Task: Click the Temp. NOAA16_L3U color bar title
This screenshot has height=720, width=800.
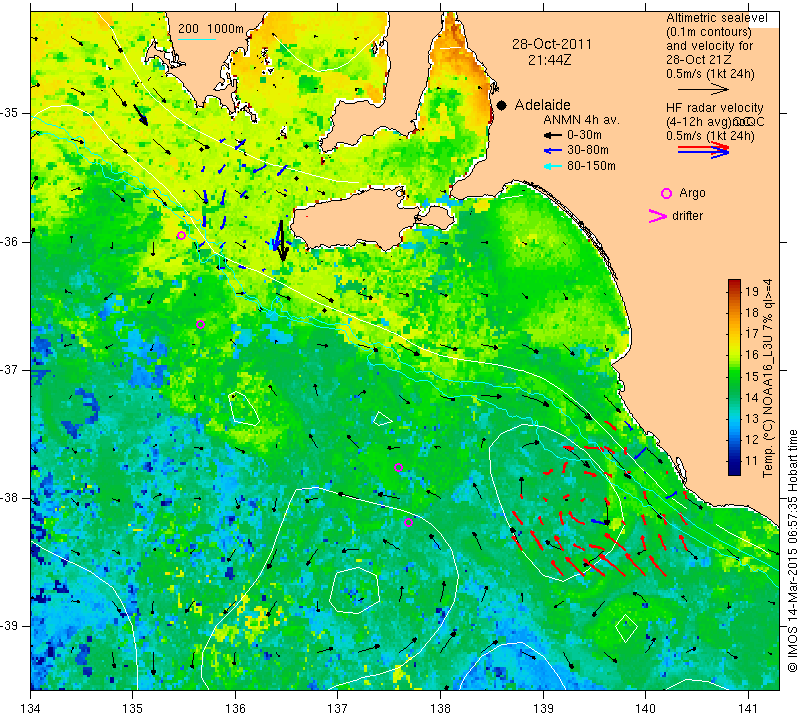Action: pyautogui.click(x=768, y=378)
